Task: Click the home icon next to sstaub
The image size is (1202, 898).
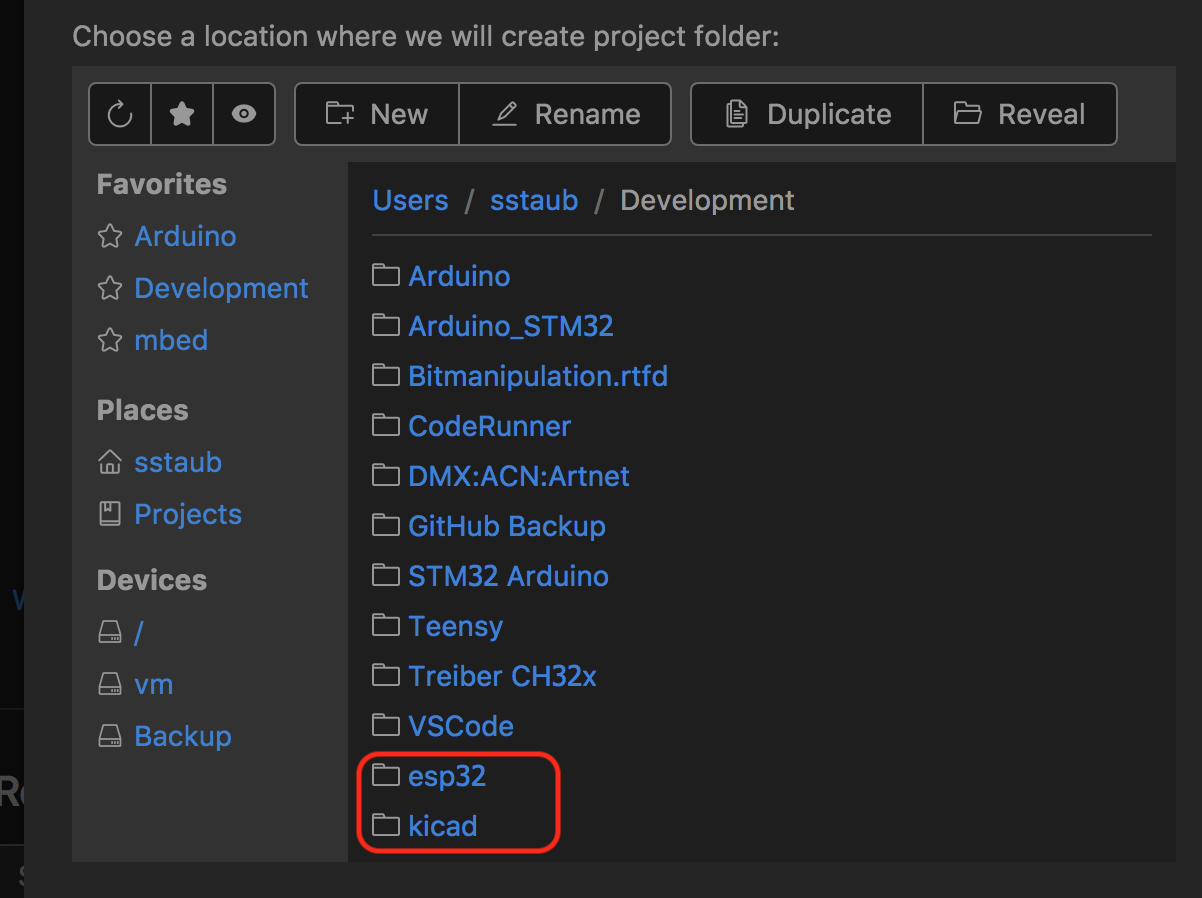Action: tap(109, 462)
